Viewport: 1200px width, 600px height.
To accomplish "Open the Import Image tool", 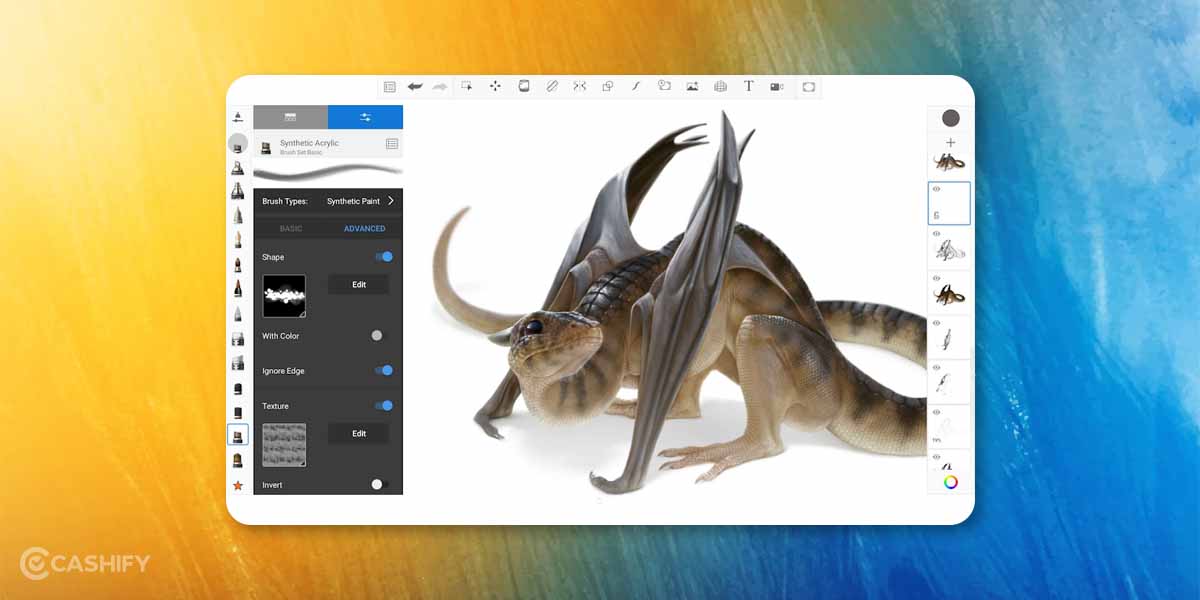I will tap(692, 86).
